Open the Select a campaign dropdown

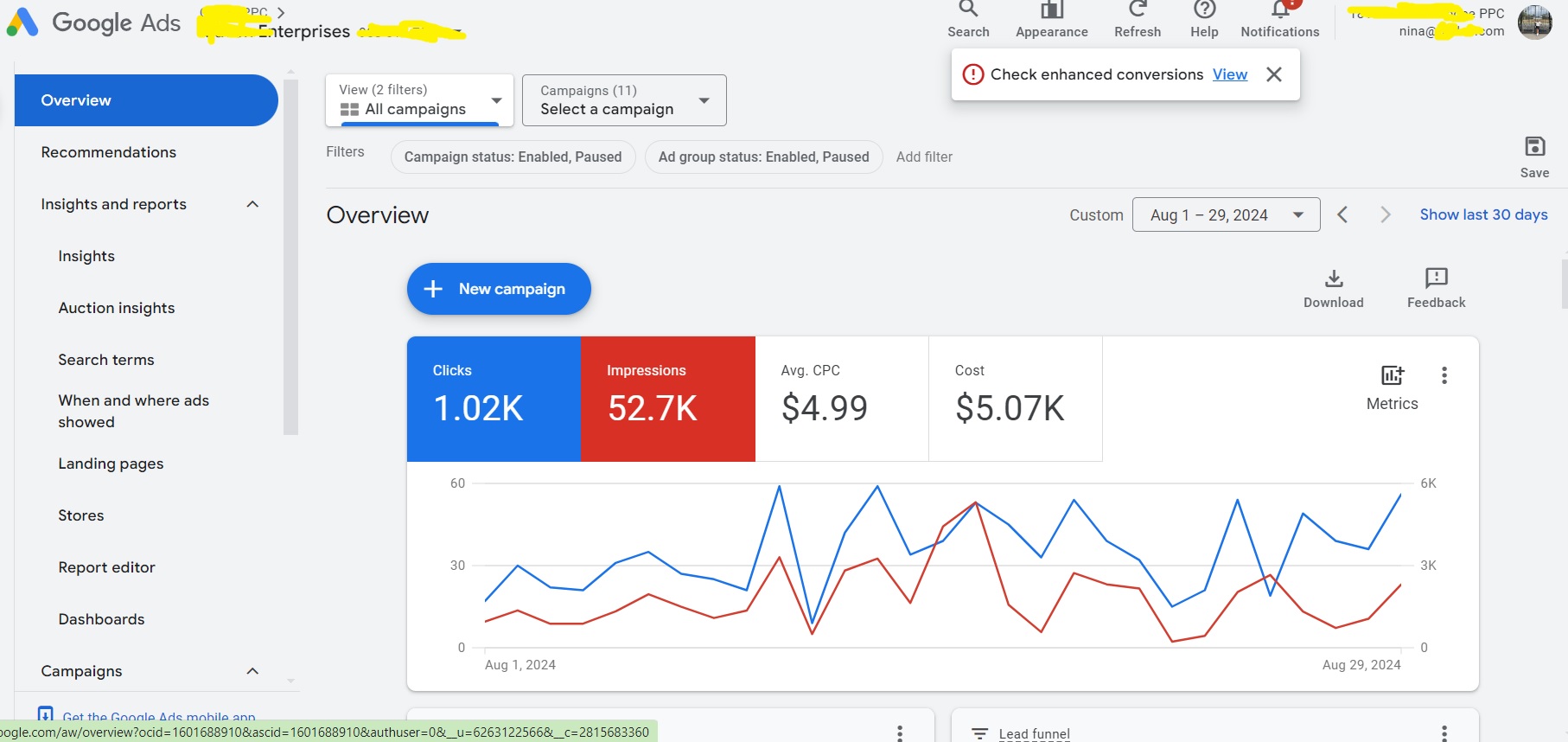point(624,100)
